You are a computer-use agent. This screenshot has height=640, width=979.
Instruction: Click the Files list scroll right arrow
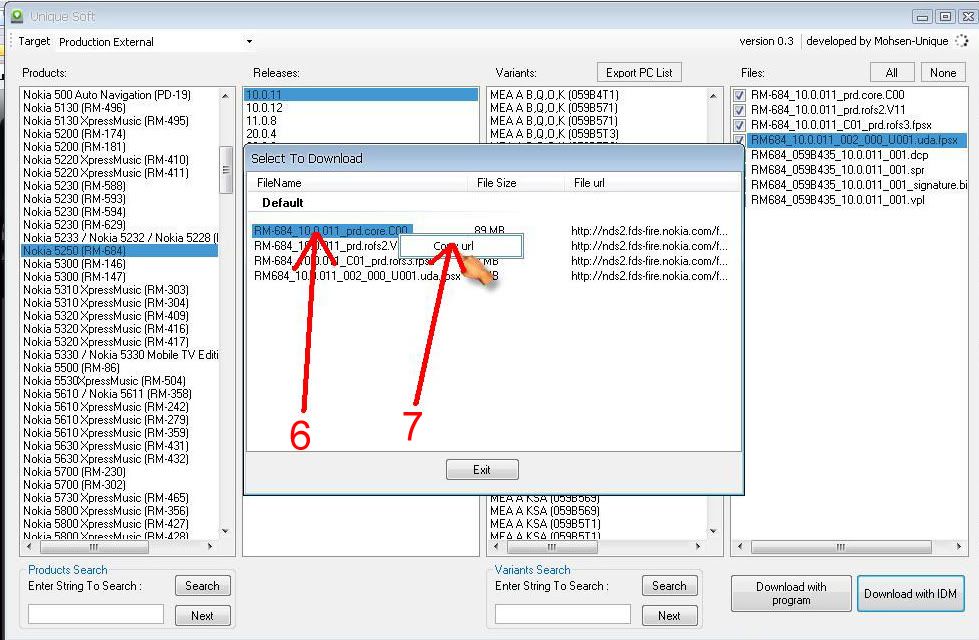click(959, 547)
